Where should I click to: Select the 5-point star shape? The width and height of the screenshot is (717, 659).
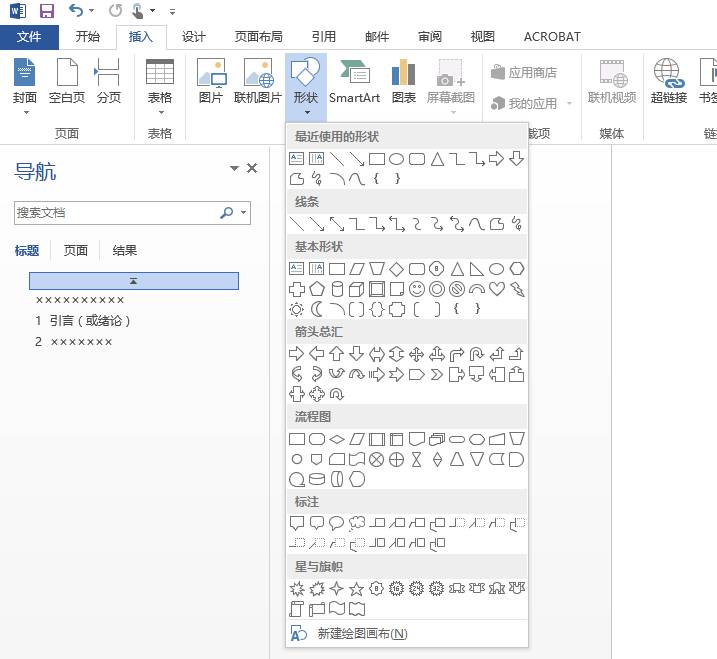(x=357, y=589)
